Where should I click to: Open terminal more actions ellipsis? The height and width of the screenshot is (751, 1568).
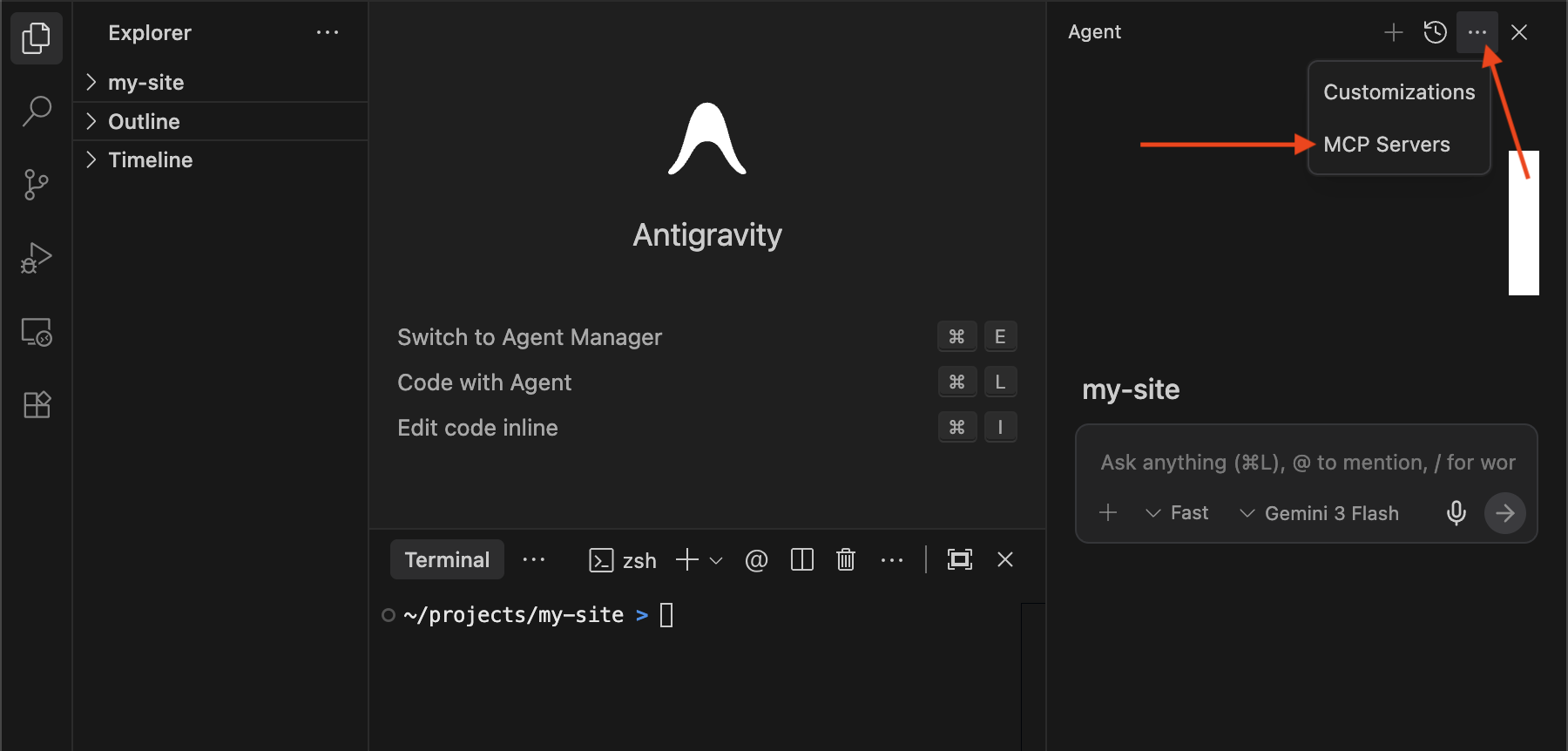[892, 560]
